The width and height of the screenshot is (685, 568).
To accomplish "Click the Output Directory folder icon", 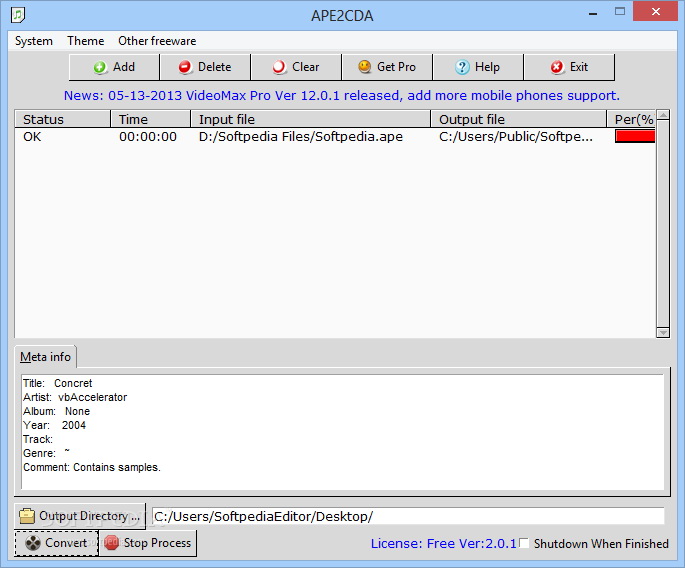I will coord(27,516).
